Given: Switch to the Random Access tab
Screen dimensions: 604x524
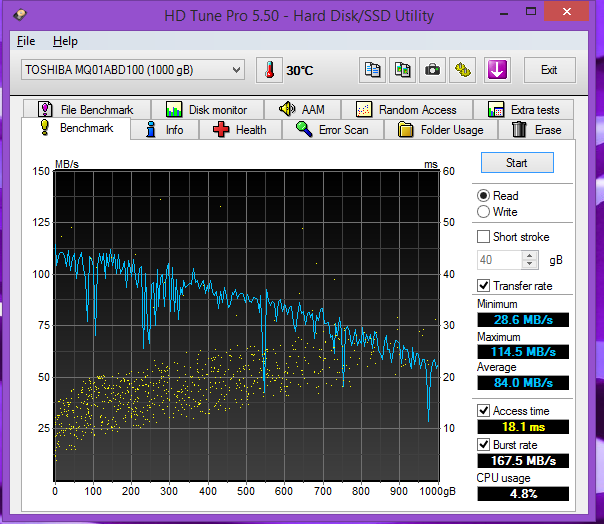Looking at the screenshot, I should coord(407,109).
